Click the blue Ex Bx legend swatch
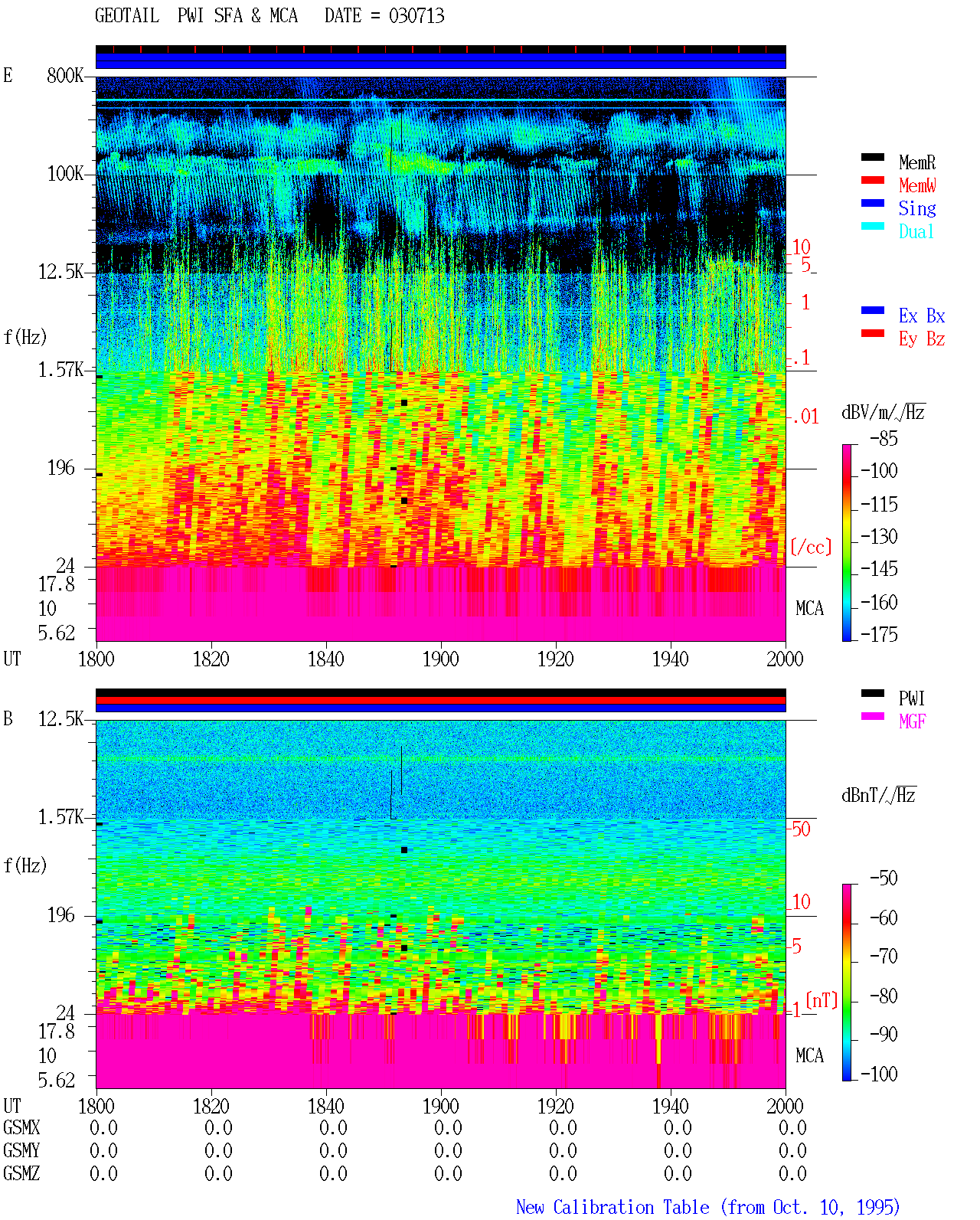Viewport: 980px width, 1220px height. [872, 310]
